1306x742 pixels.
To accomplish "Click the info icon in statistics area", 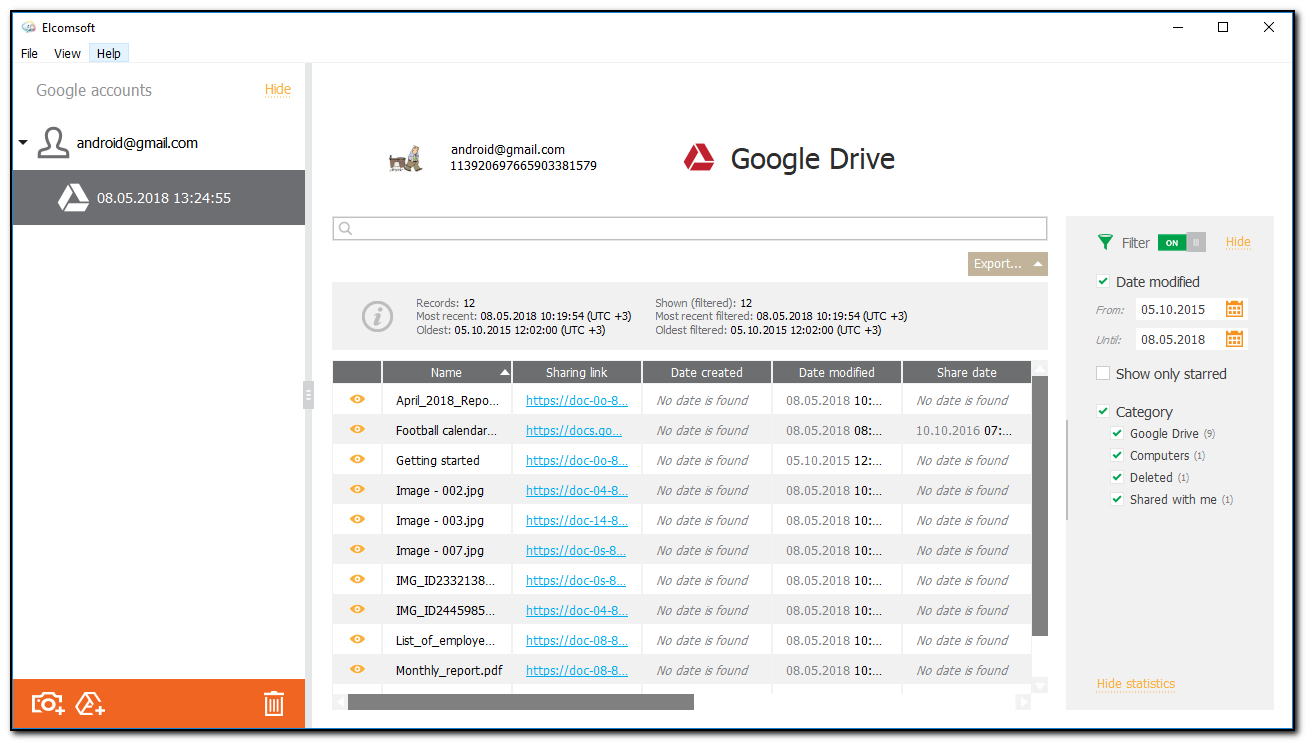I will pos(377,317).
